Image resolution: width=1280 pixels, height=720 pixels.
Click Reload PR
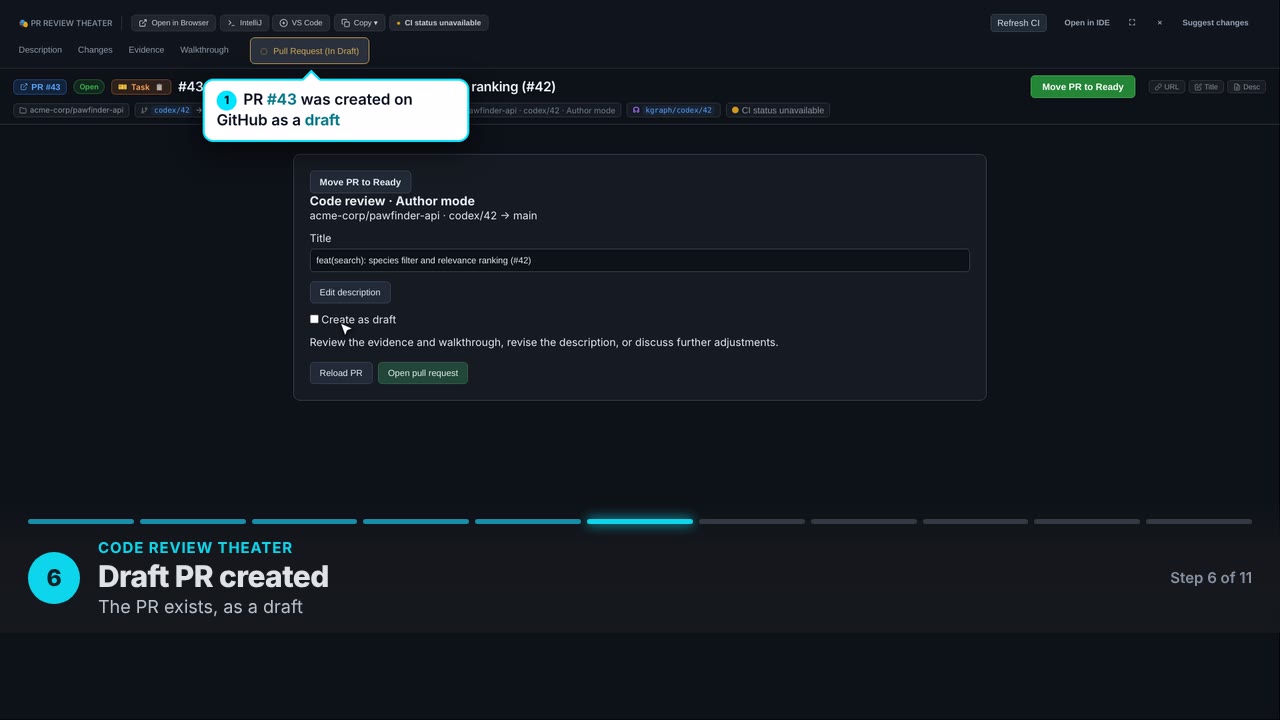[x=341, y=373]
